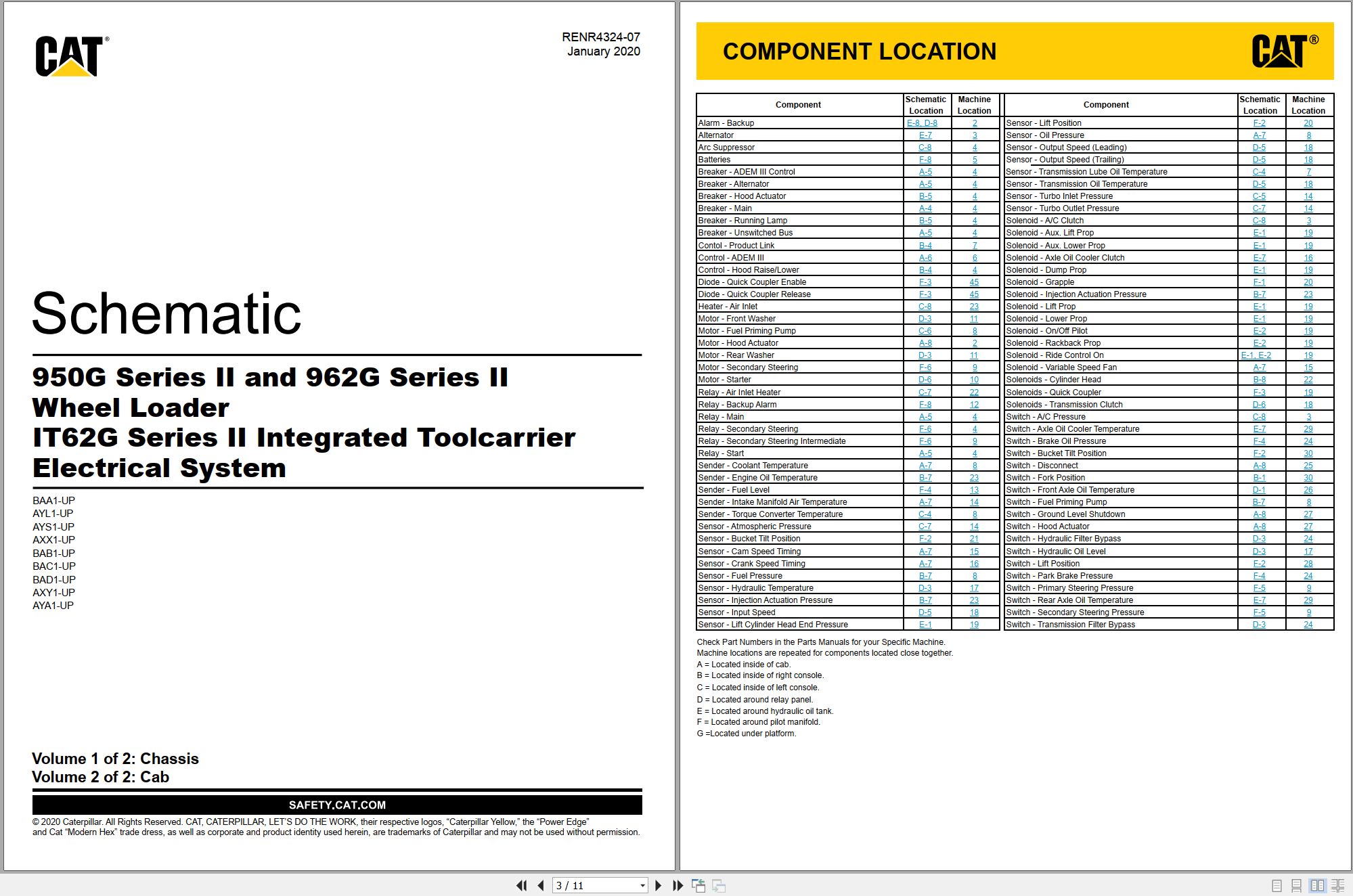This screenshot has height=896, width=1353.
Task: Open Switch - Transmission Filter Bypass link D-3
Action: (x=1259, y=625)
